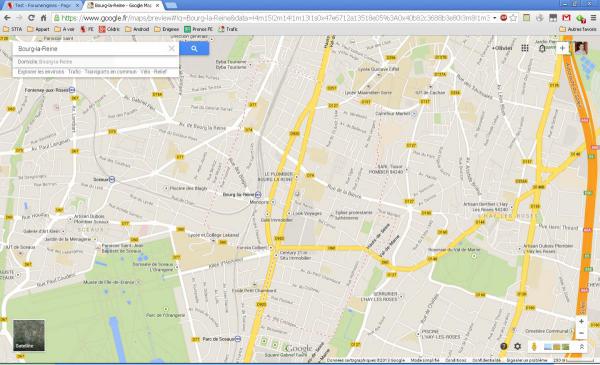Image resolution: width=600 pixels, height=365 pixels.
Task: Reload the page with the refresh icon
Action: click(31, 18)
